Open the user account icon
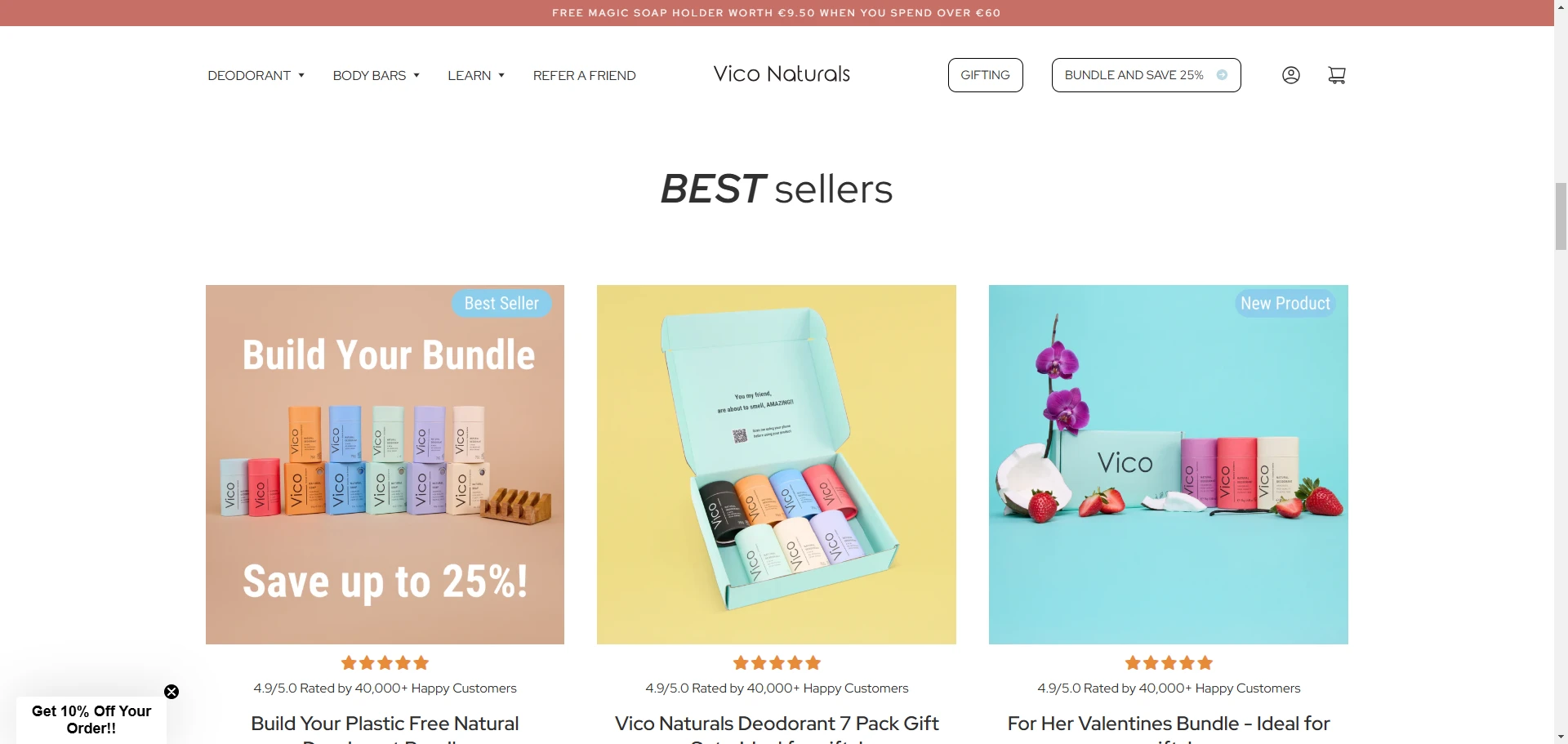 click(1290, 75)
